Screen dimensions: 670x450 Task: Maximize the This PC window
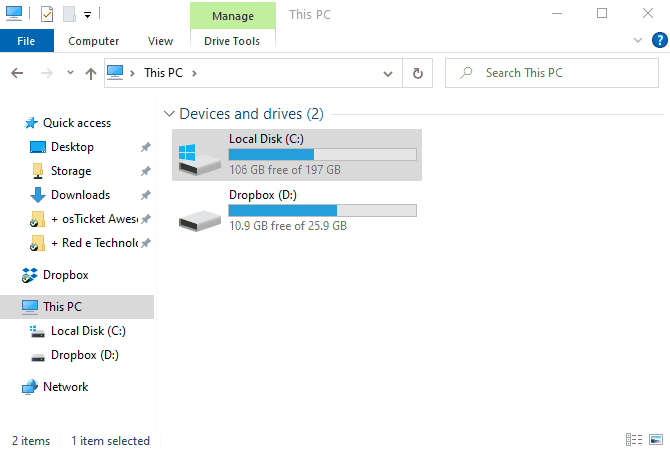point(602,14)
